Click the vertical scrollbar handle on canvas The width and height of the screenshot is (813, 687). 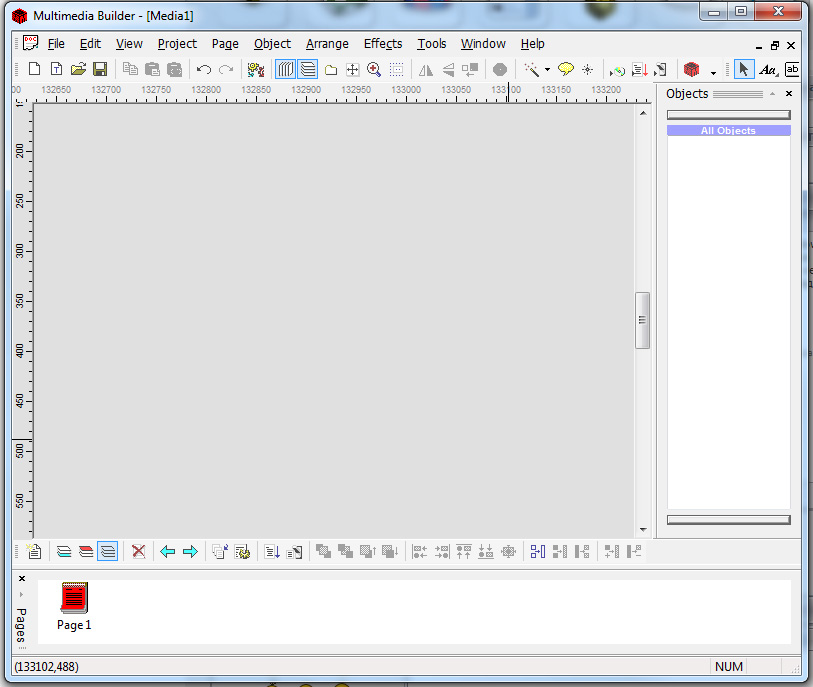point(642,320)
